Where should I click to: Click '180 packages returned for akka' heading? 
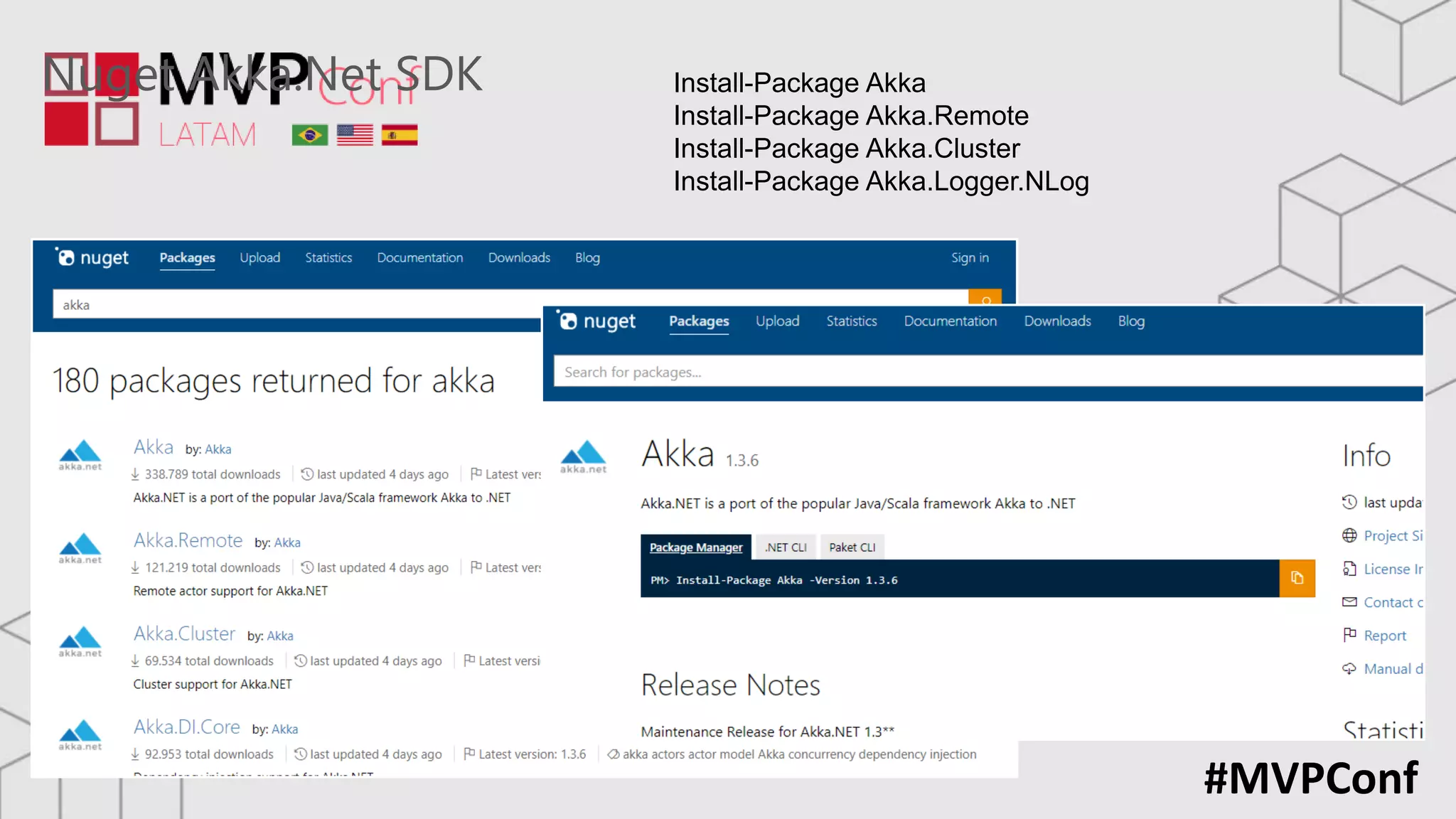coord(274,381)
